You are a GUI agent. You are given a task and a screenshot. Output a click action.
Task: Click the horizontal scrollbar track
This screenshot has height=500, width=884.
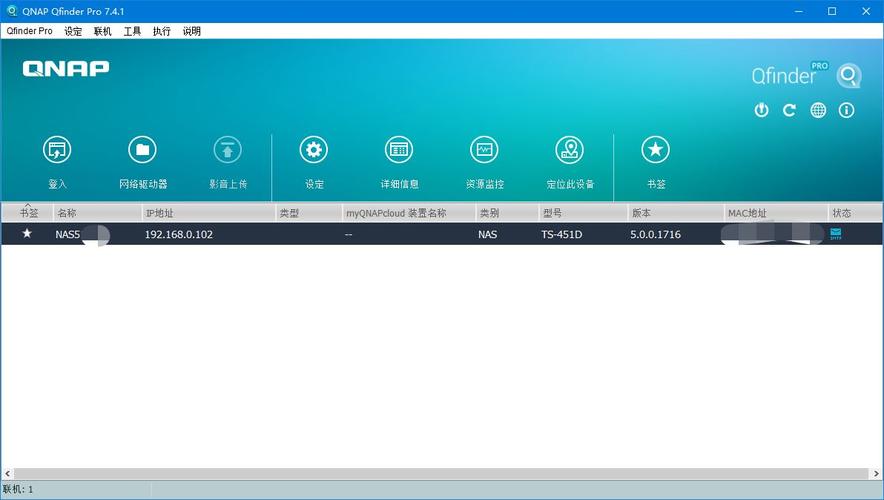click(x=441, y=474)
